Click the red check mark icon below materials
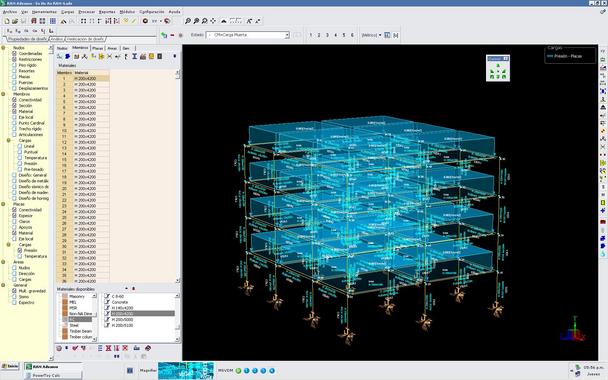This screenshot has height=380, width=608. pos(75,348)
